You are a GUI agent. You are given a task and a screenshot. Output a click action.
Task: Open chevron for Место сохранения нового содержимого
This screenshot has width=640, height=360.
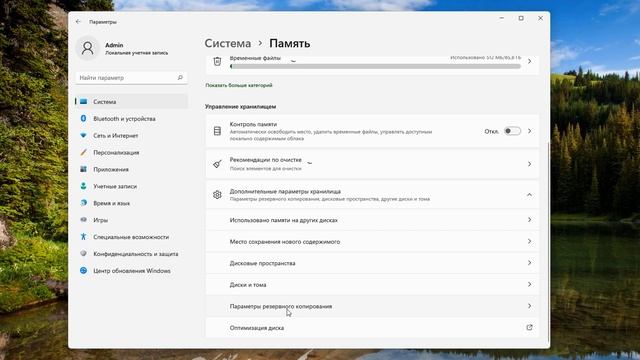click(529, 241)
